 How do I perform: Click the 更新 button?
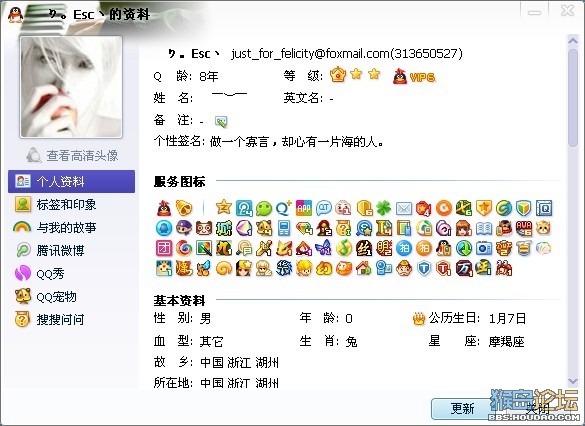click(462, 409)
